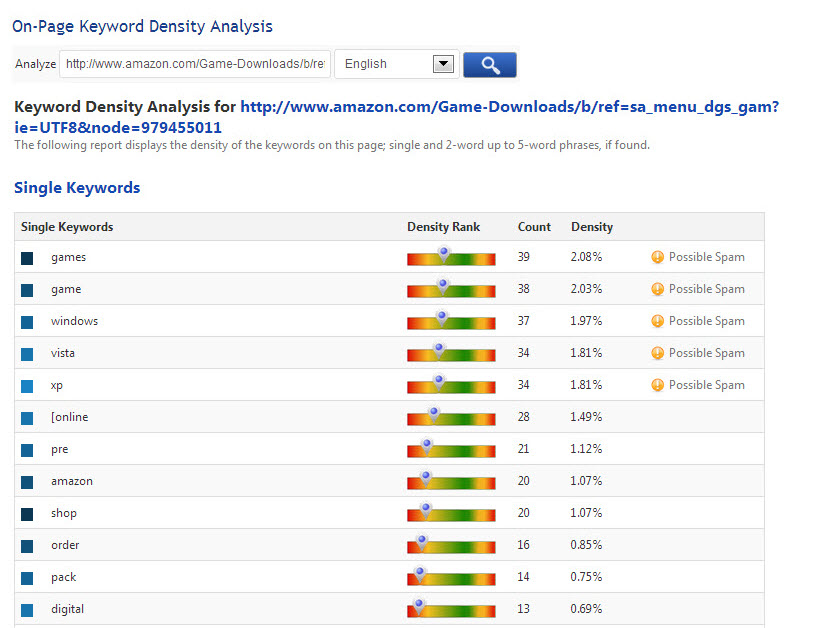Click the Possible Spam warning icon for games
Viewport: 819px width, 628px height.
(657, 257)
